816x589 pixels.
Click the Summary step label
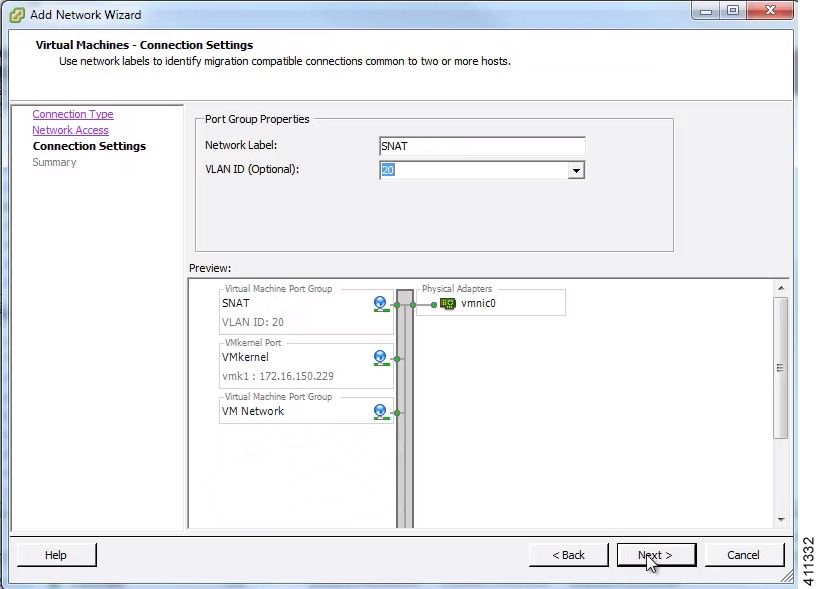coord(54,162)
